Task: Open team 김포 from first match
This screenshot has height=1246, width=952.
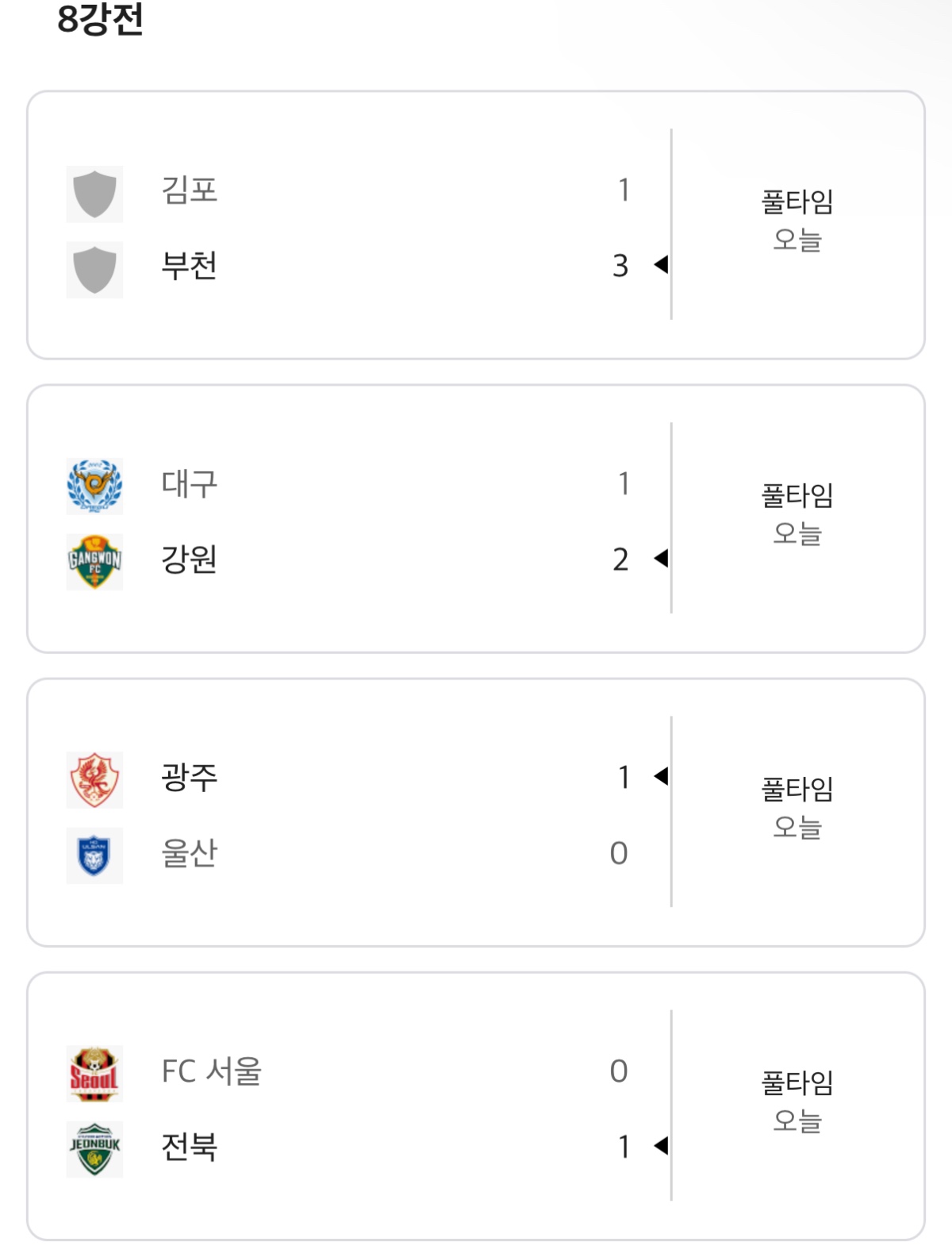Action: 189,190
